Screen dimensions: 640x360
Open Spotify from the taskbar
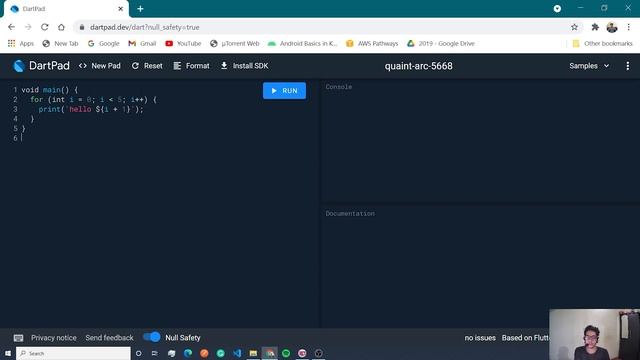(x=286, y=353)
